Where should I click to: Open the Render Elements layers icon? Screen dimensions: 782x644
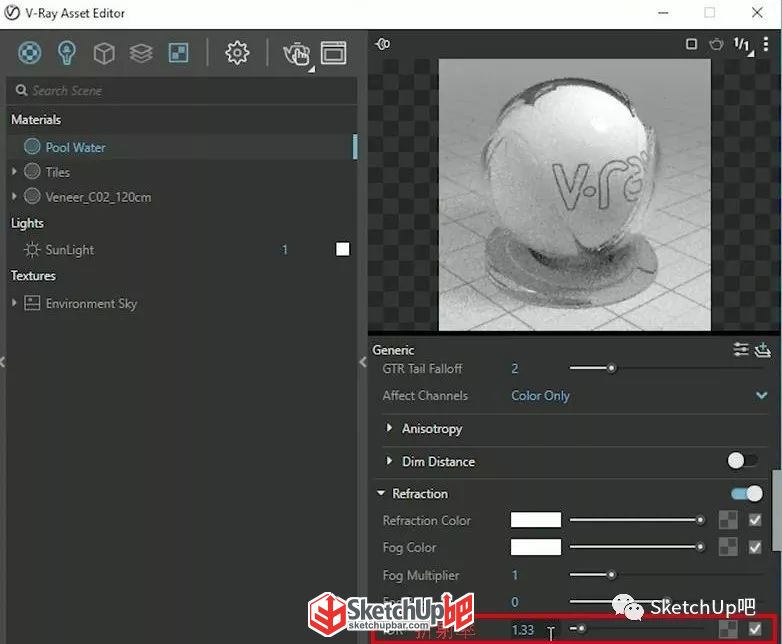click(x=141, y=53)
